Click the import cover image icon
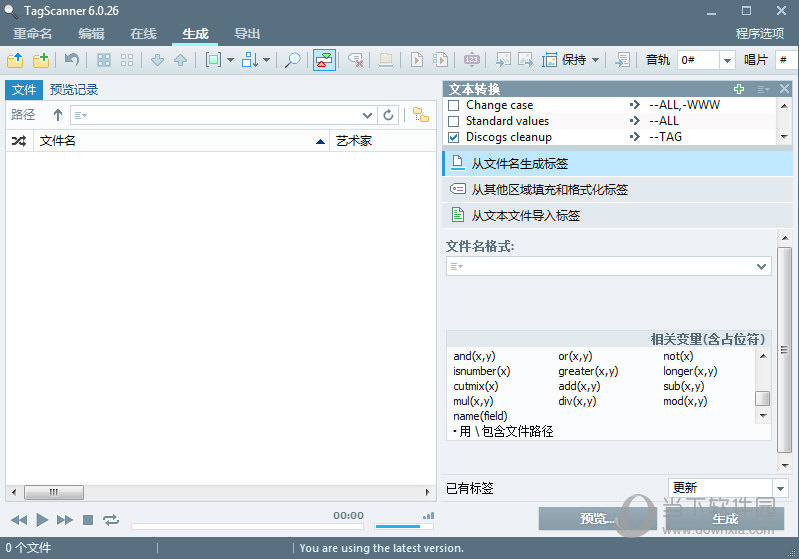The height and width of the screenshot is (559, 799). tap(503, 60)
